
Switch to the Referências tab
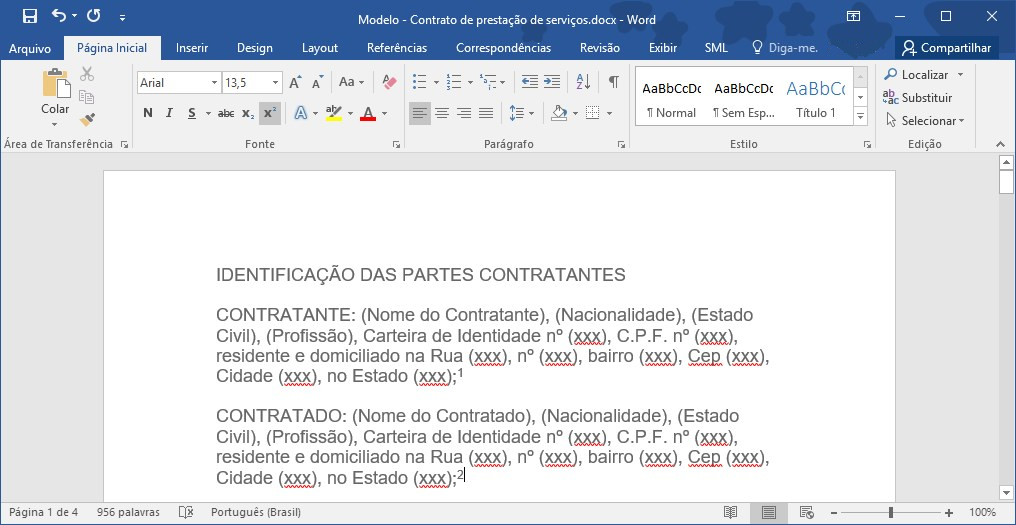pos(396,48)
